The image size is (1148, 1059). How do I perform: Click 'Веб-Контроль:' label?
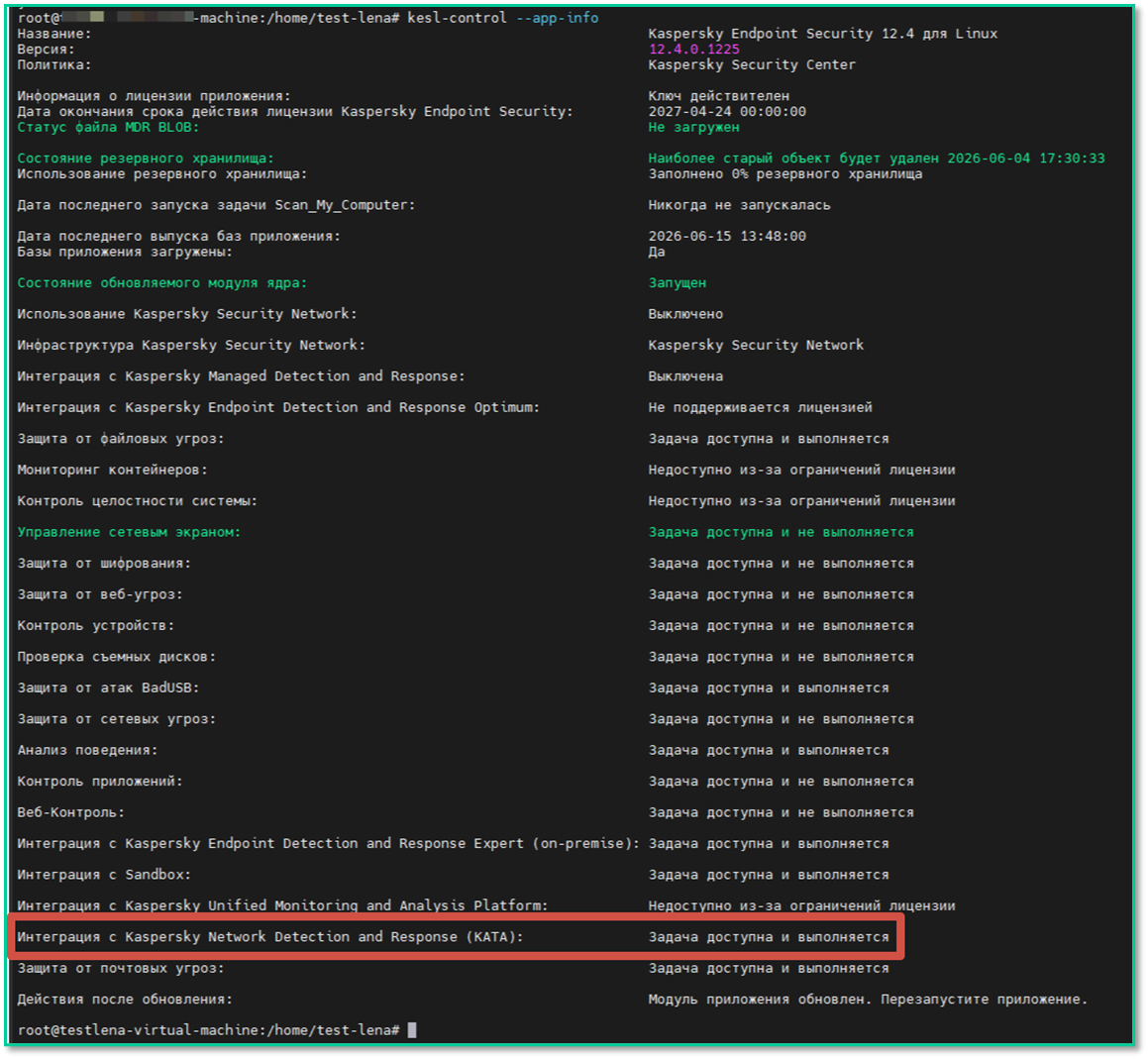[x=70, y=812]
